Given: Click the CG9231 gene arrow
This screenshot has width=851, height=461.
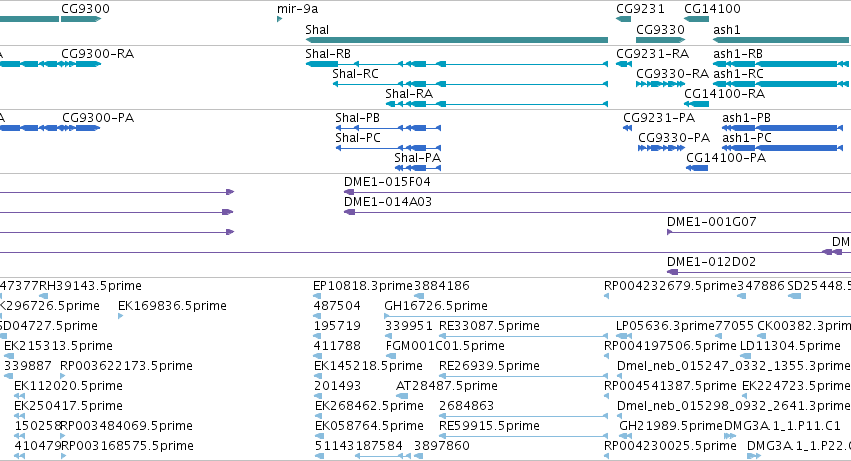Looking at the screenshot, I should pos(624,19).
